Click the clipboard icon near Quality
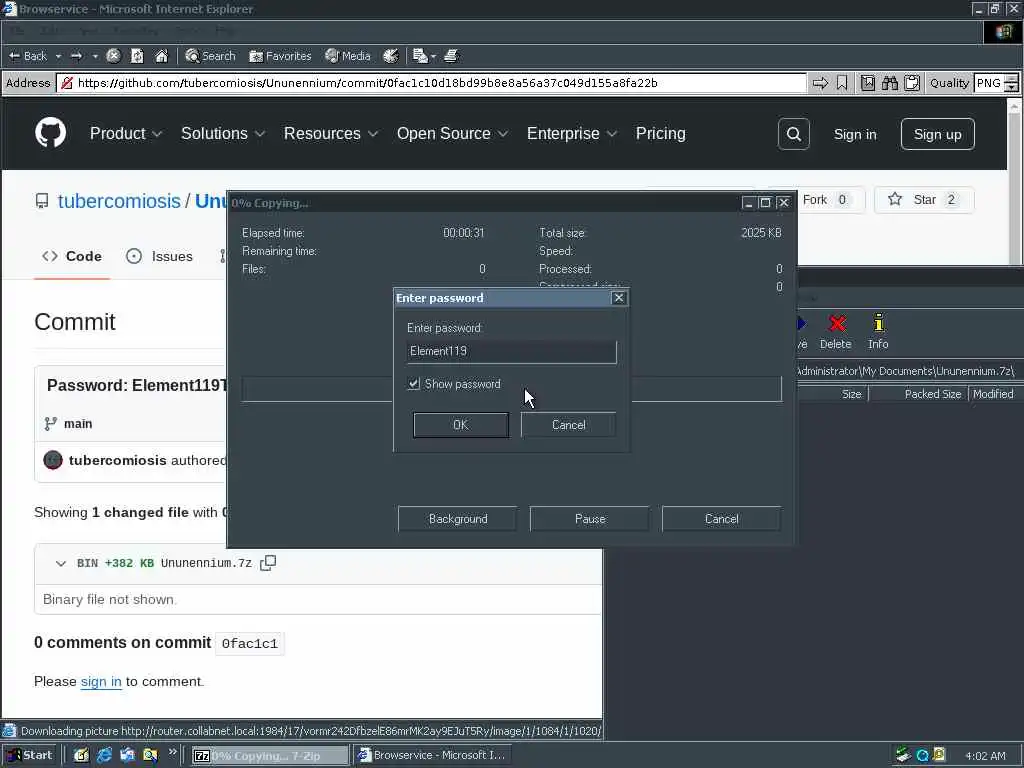The width and height of the screenshot is (1024, 768). pos(912,83)
